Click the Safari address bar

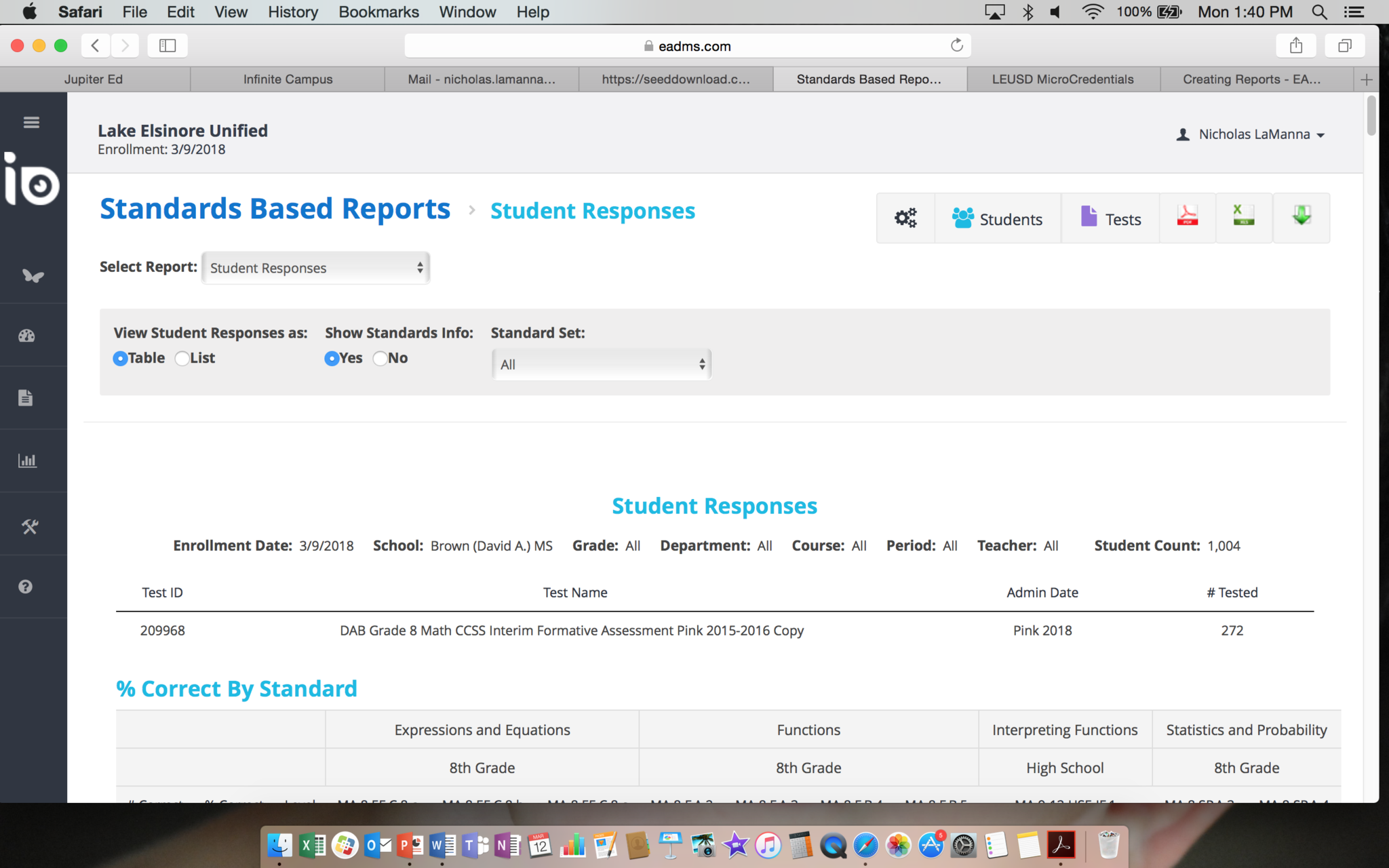click(686, 46)
